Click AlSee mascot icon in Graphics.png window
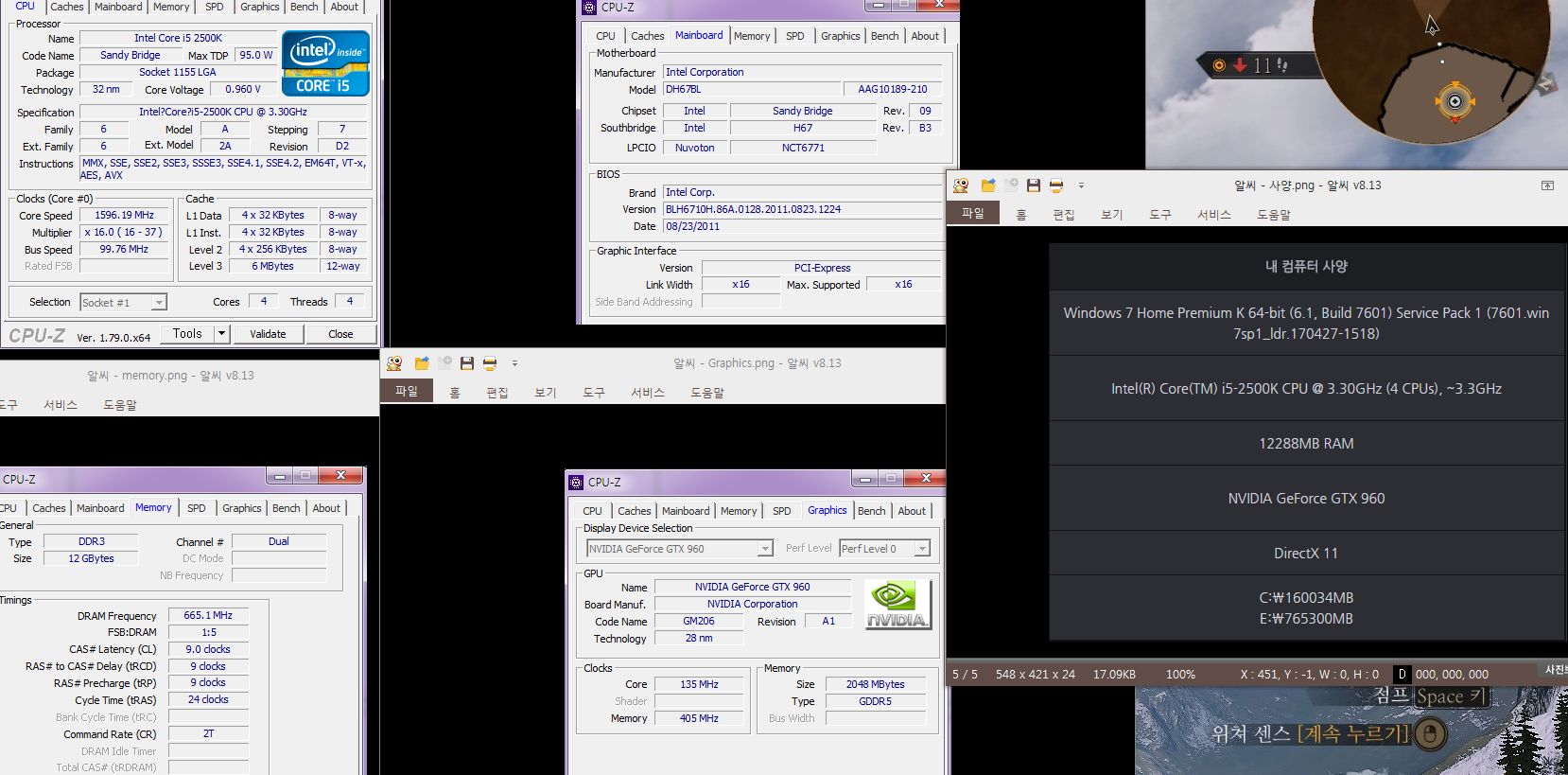Screen dimensions: 1568x775 click(394, 363)
